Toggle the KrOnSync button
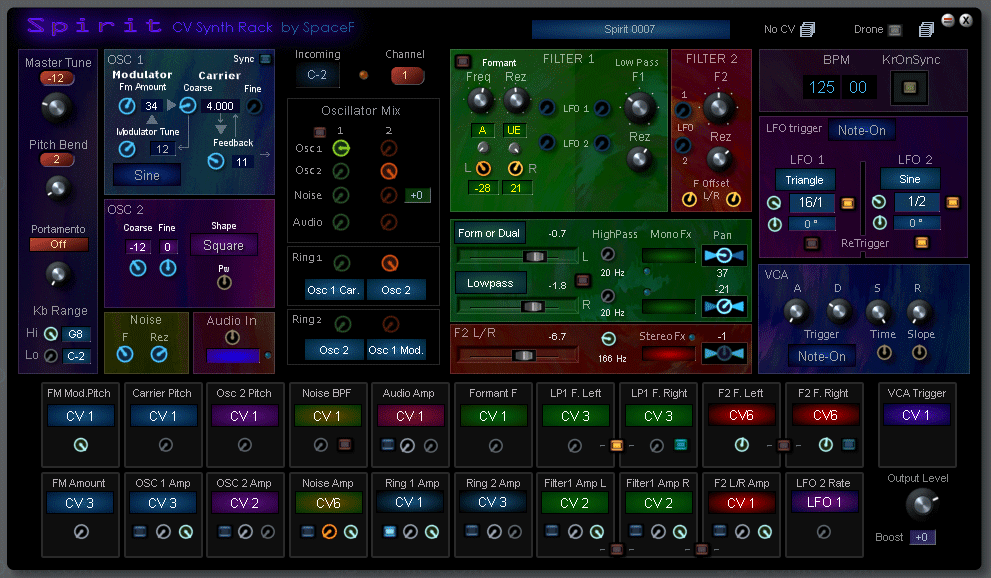 pos(909,87)
